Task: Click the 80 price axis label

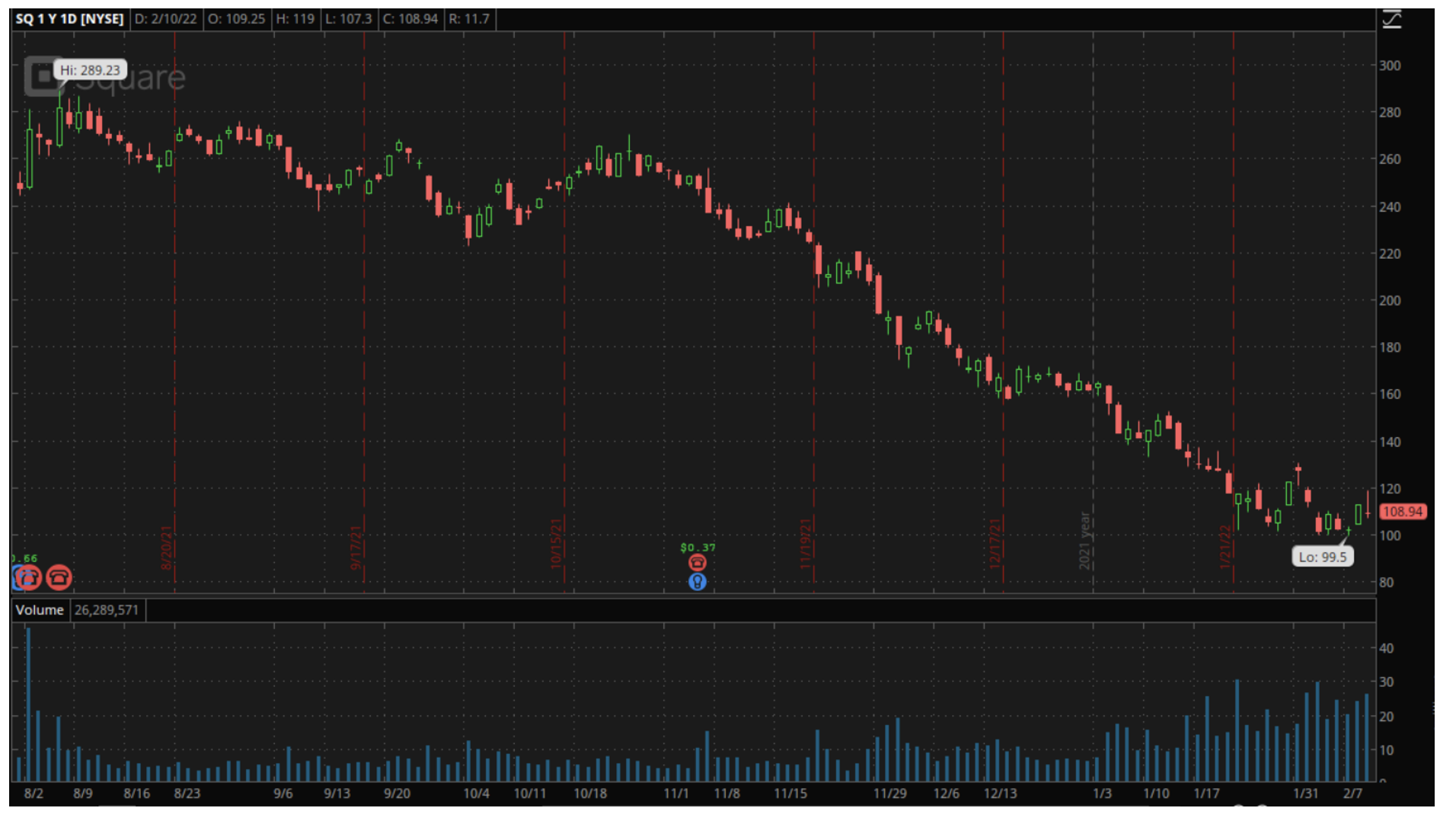Action: pyautogui.click(x=1387, y=583)
